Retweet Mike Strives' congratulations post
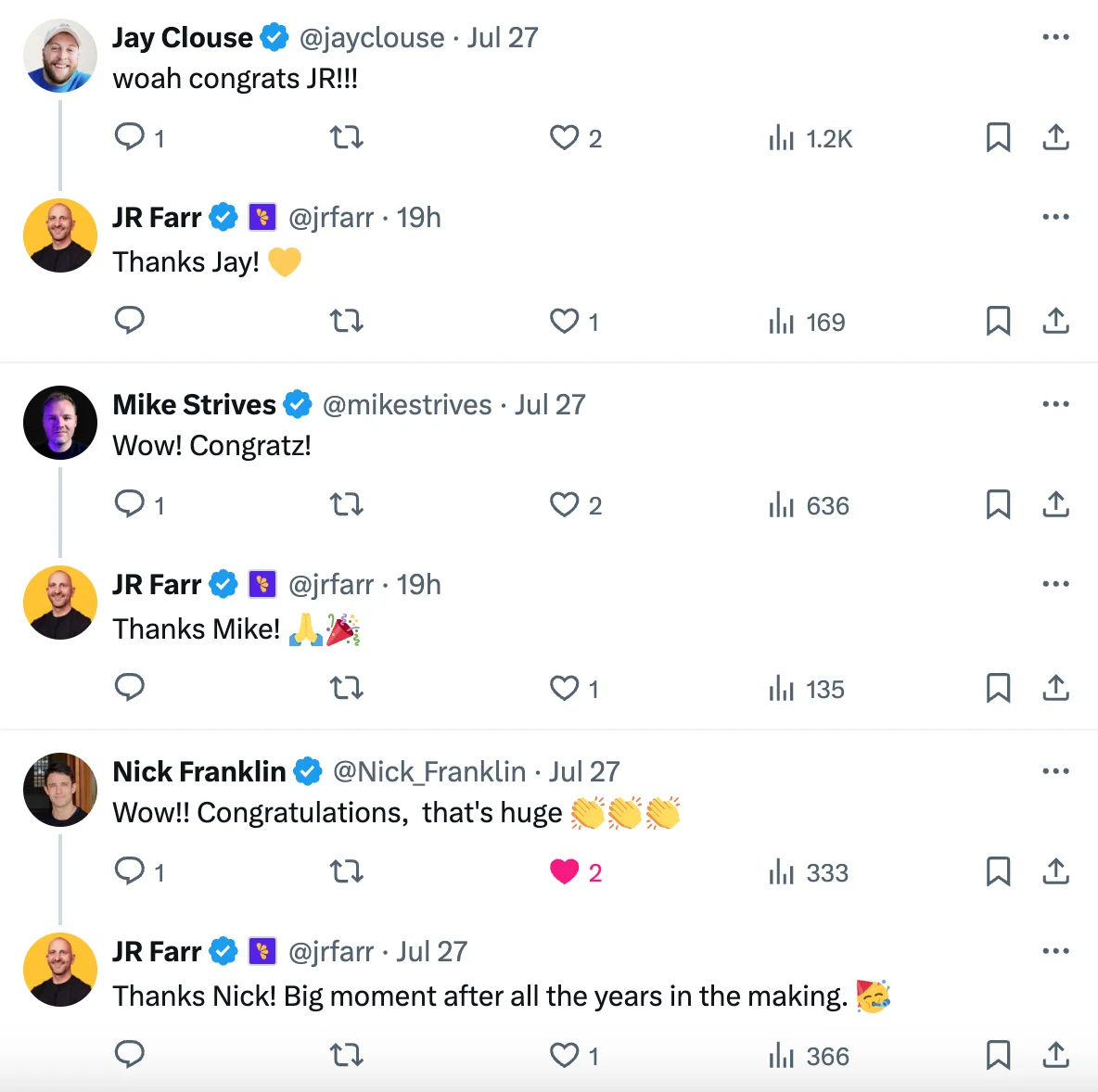This screenshot has height=1092, width=1098. [346, 505]
